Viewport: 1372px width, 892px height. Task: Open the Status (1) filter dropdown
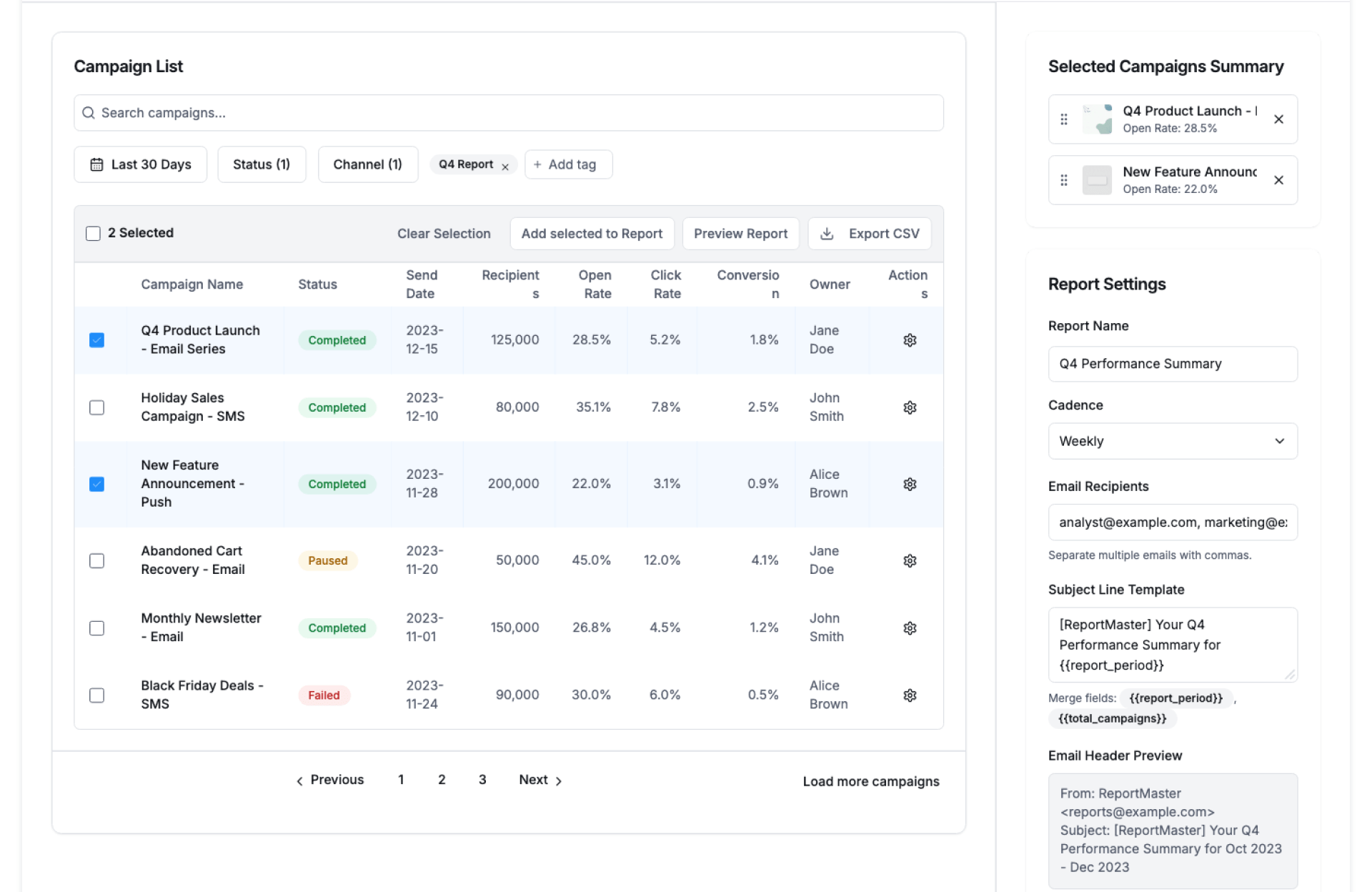coord(262,164)
